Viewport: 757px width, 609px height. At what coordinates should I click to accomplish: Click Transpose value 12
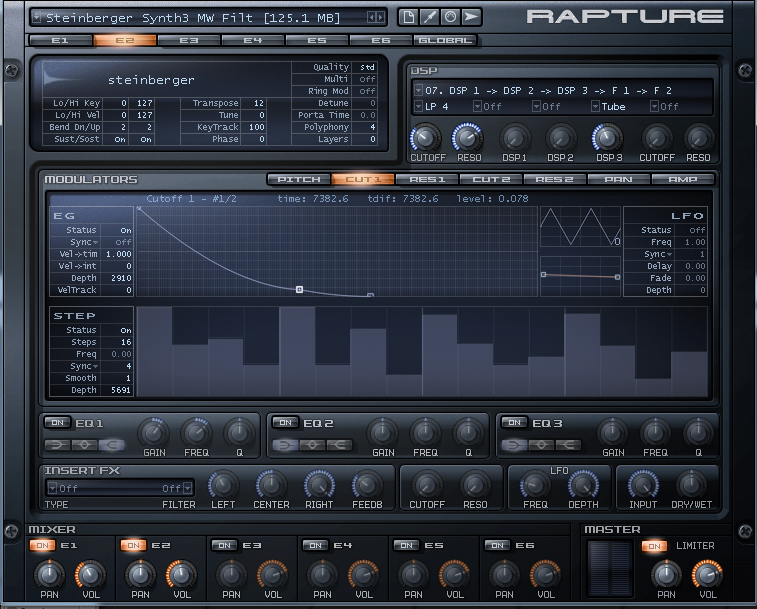coord(259,103)
